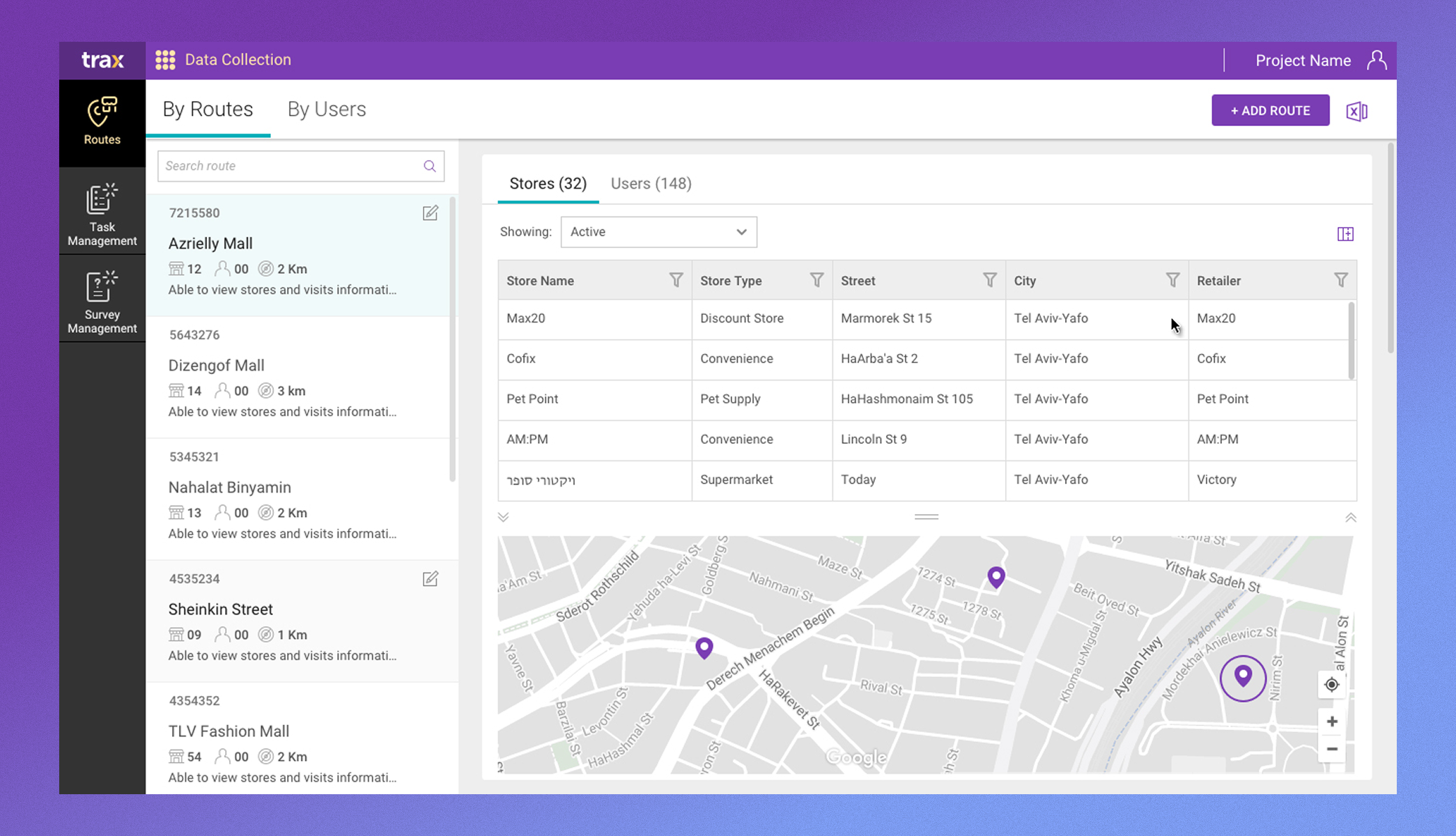Screen dimensions: 1456x836
Task: Open the apps grid icon
Action: 165,60
